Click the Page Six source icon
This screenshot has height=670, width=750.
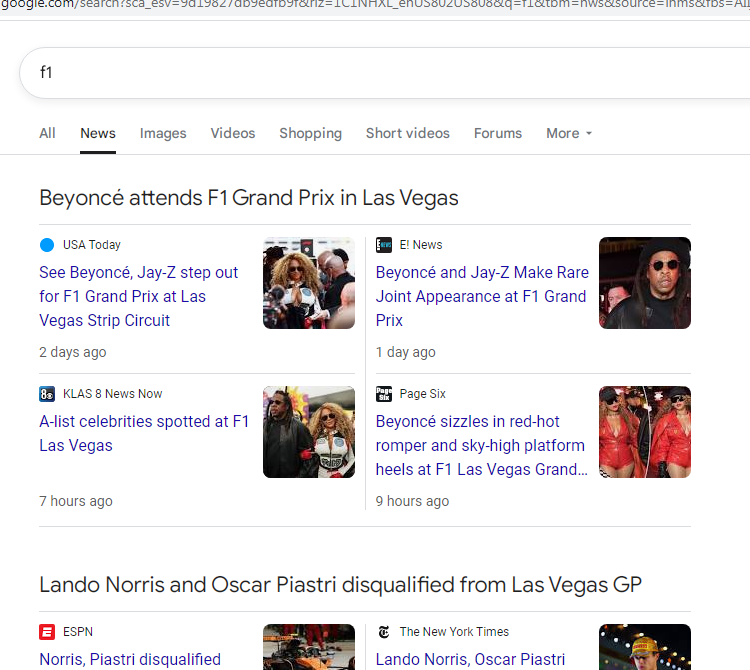point(384,394)
